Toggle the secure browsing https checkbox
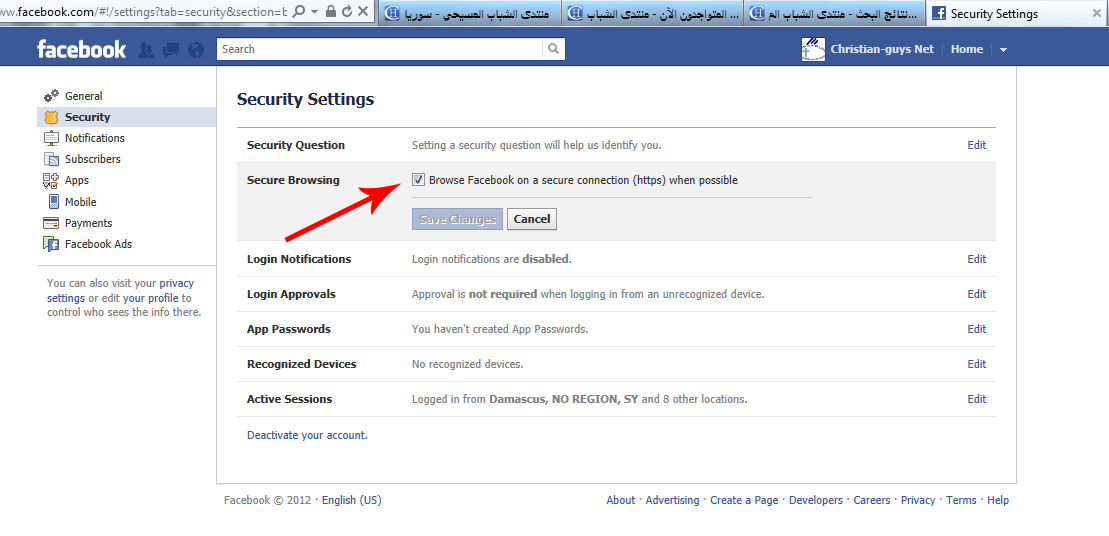The image size is (1109, 536). 418,180
